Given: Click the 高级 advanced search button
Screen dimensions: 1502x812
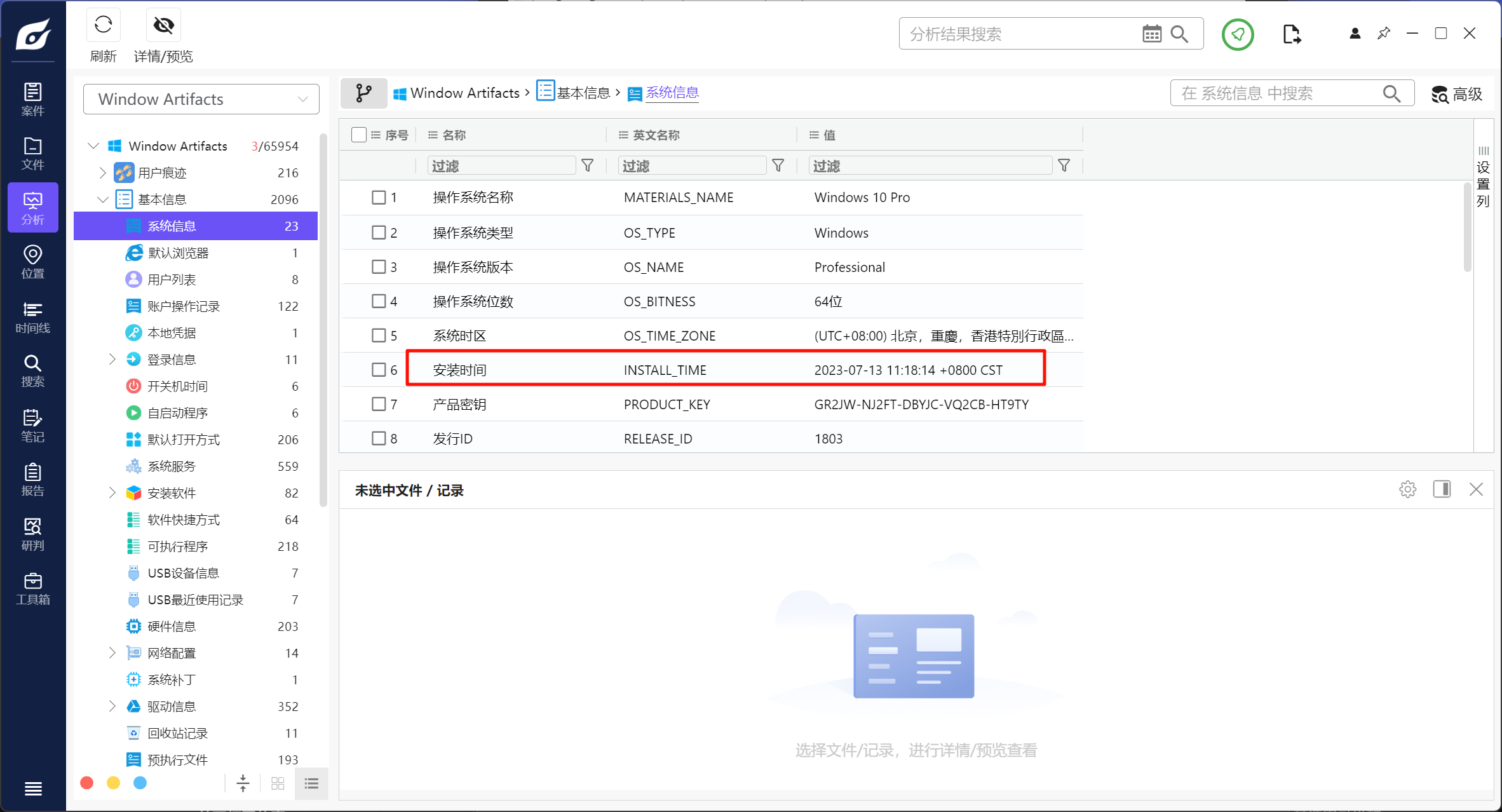Looking at the screenshot, I should (x=1457, y=94).
